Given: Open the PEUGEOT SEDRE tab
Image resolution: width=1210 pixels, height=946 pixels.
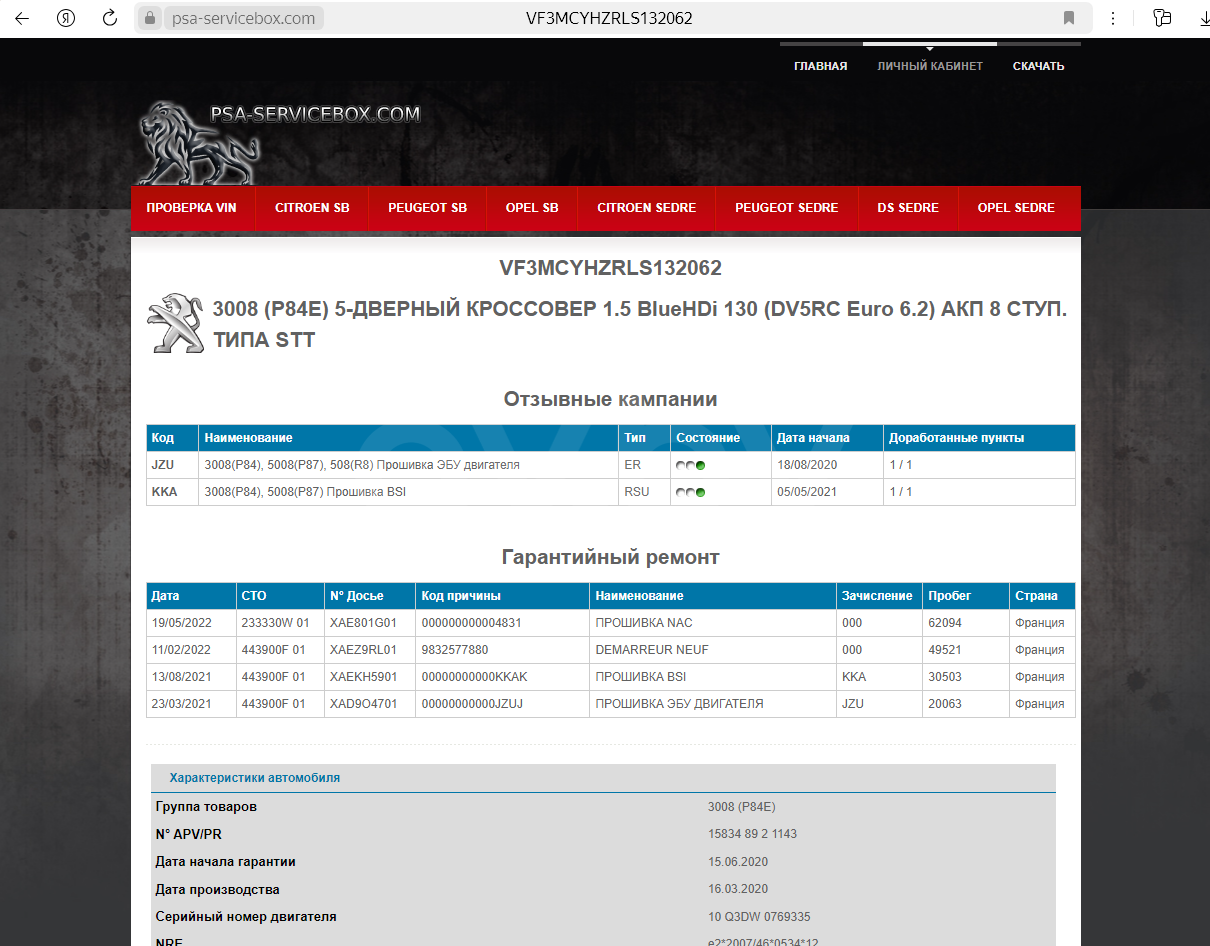Looking at the screenshot, I should 787,208.
